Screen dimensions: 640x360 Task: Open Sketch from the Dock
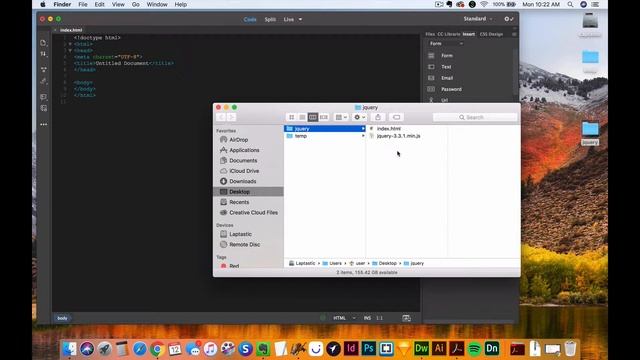404,349
